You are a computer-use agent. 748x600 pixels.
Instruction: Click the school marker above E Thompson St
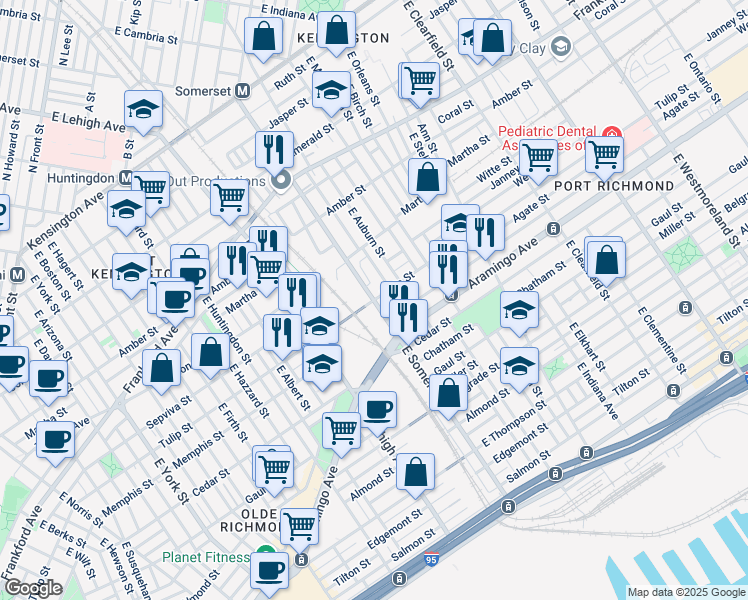point(519,369)
